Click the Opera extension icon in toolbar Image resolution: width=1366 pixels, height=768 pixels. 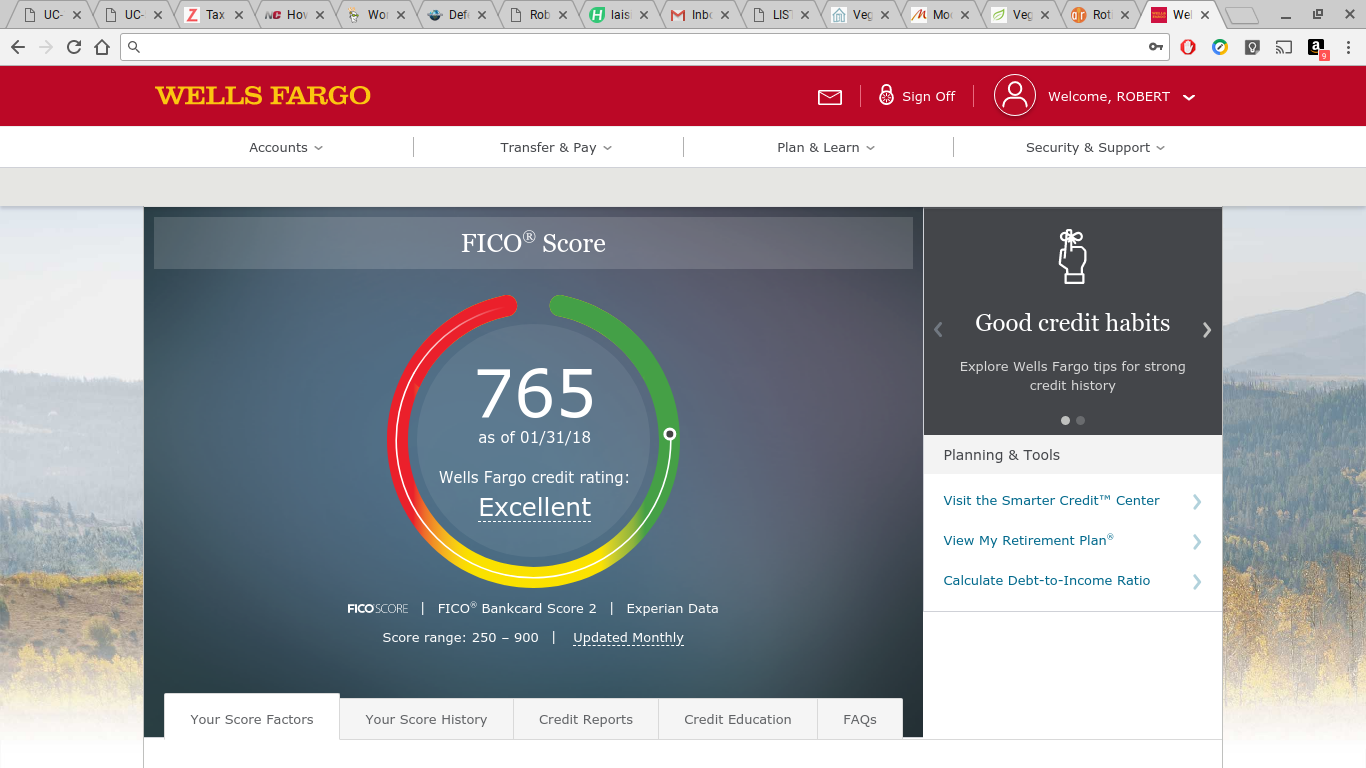[1188, 47]
